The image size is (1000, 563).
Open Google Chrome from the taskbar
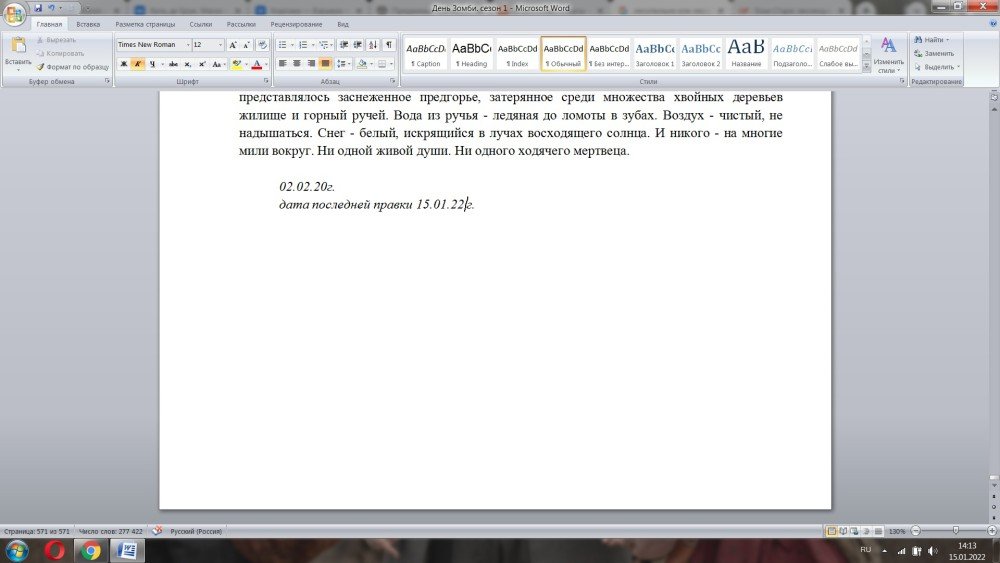coord(90,551)
